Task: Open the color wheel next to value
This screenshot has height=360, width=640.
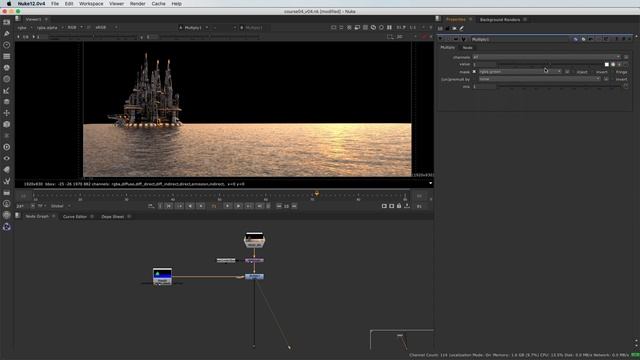Action: coord(613,64)
